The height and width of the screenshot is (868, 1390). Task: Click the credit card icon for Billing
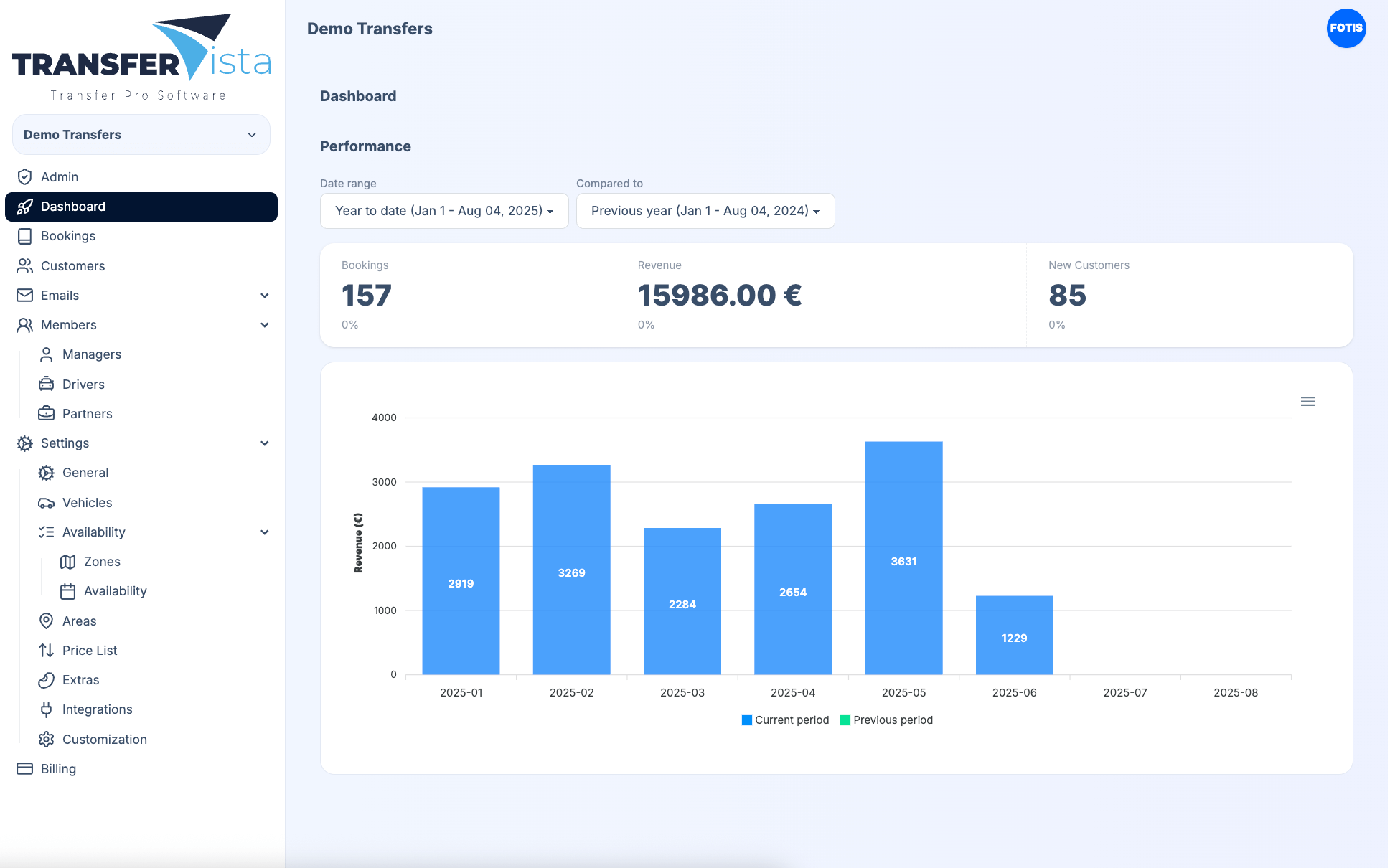tap(25, 769)
